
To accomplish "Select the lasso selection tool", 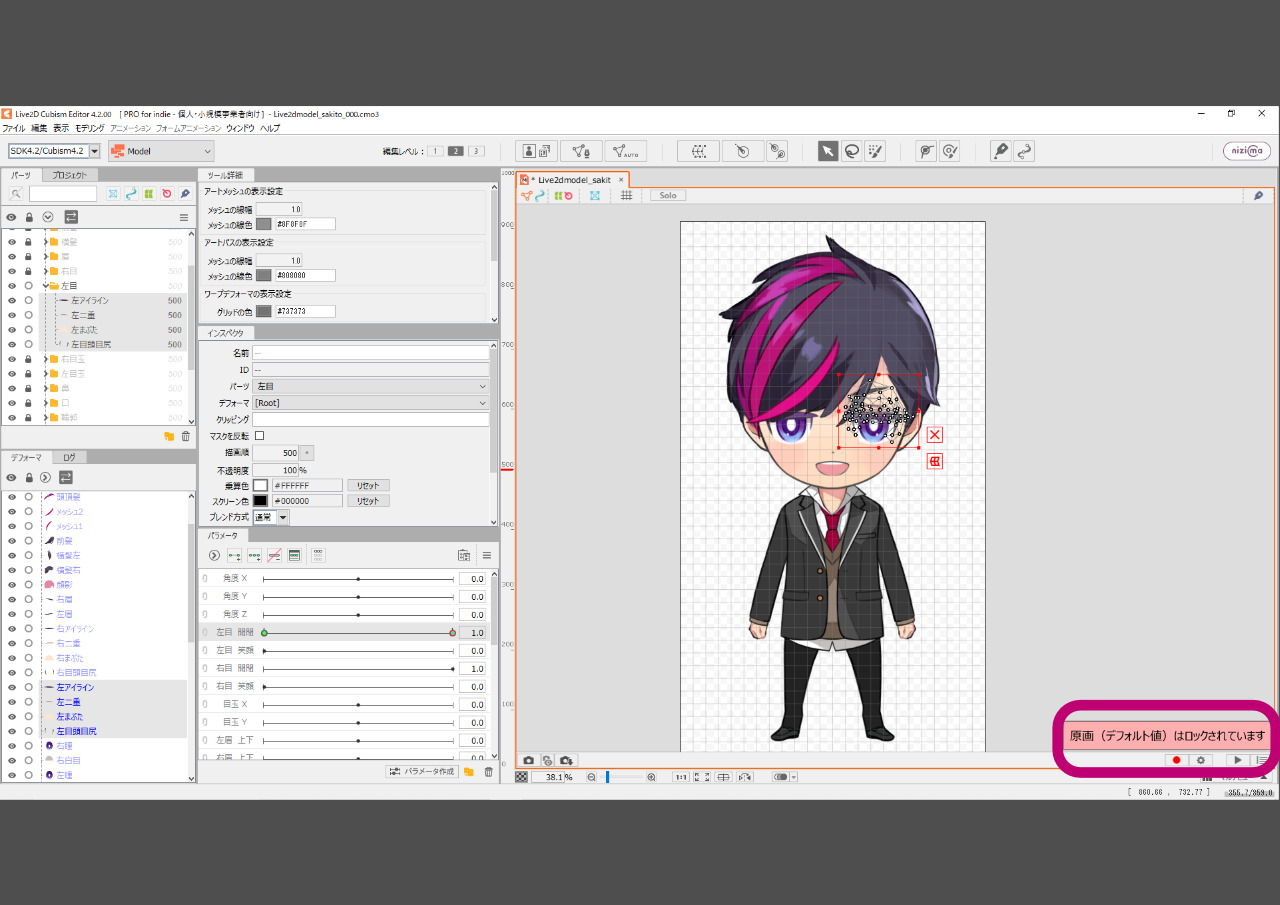I will tap(851, 151).
